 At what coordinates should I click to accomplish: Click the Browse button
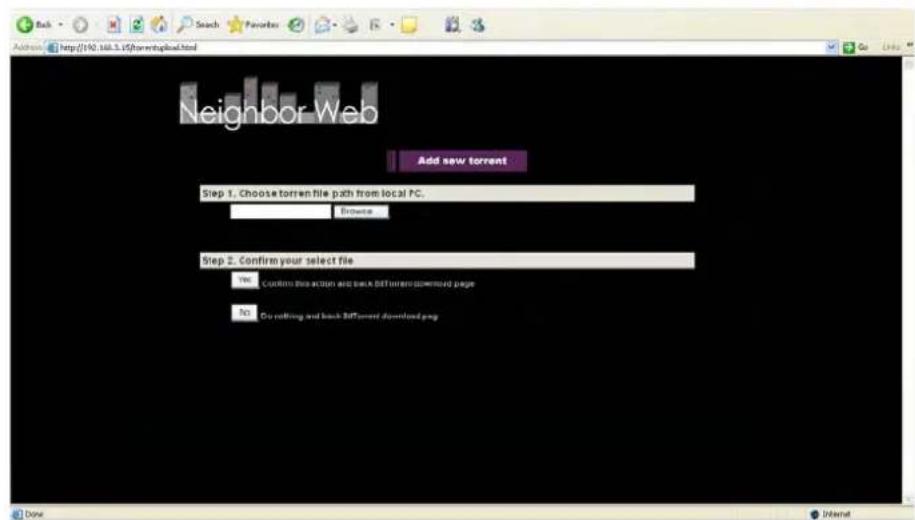(x=361, y=211)
